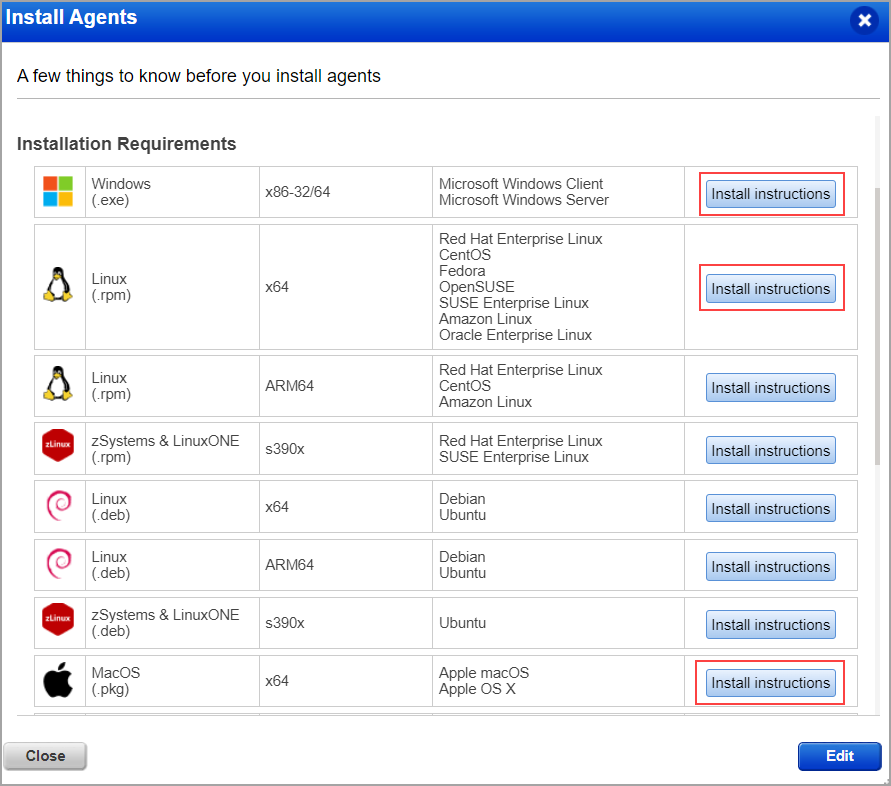Open install instructions for Windows exe
891x786 pixels.
771,193
